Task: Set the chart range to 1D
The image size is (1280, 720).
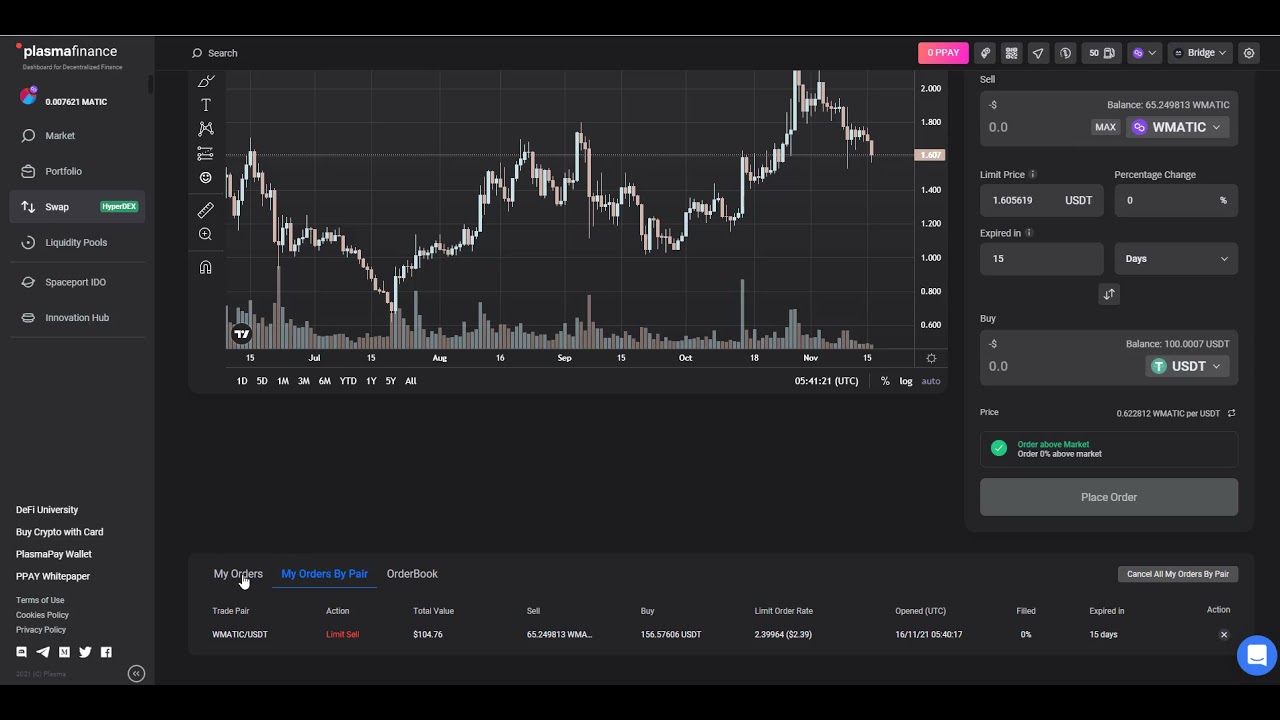Action: [242, 381]
